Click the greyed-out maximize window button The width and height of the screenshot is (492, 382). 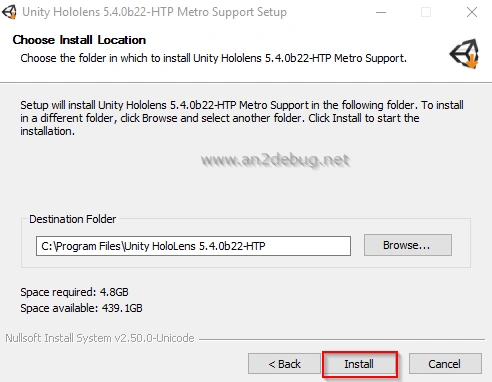[426, 12]
